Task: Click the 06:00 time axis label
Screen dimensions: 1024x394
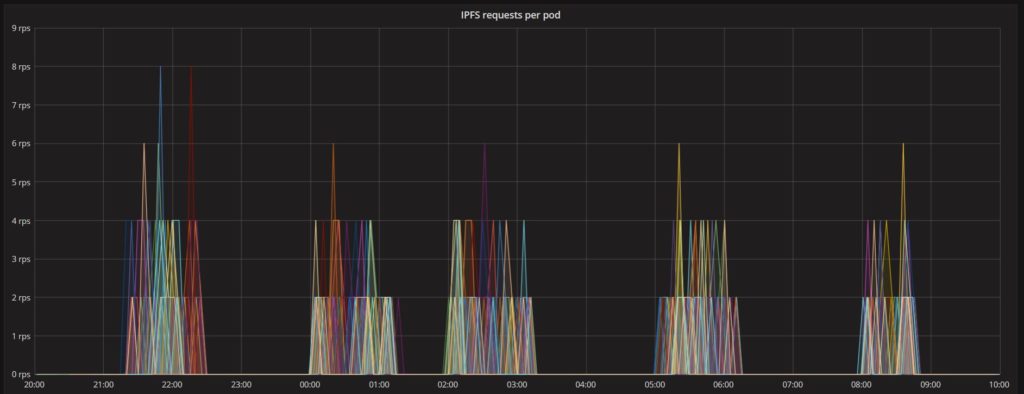Action: pos(724,385)
